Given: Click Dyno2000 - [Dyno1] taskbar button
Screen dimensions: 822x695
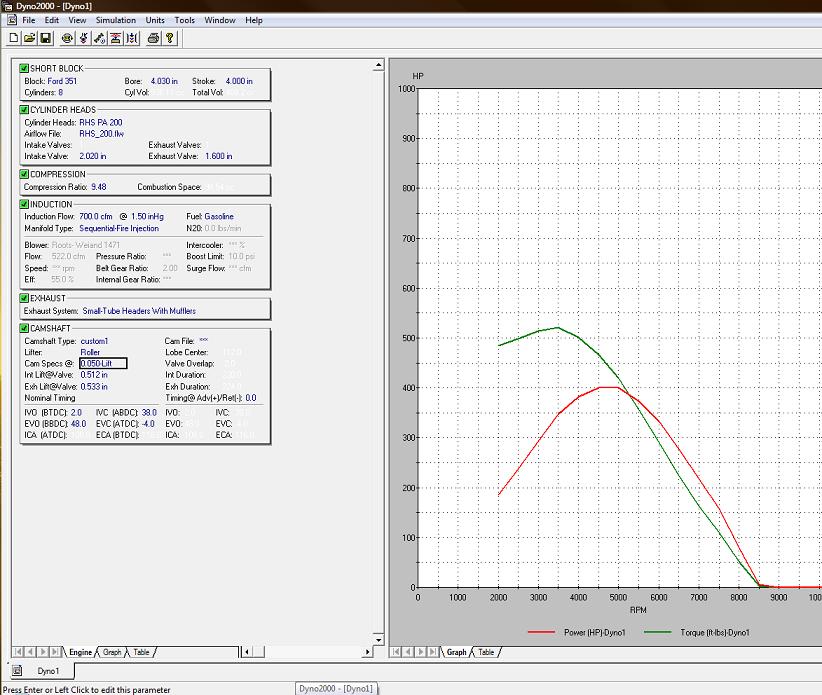Looking at the screenshot, I should (336, 688).
